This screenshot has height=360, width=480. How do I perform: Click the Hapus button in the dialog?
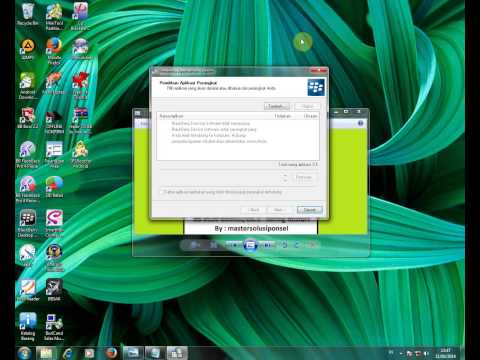click(307, 106)
